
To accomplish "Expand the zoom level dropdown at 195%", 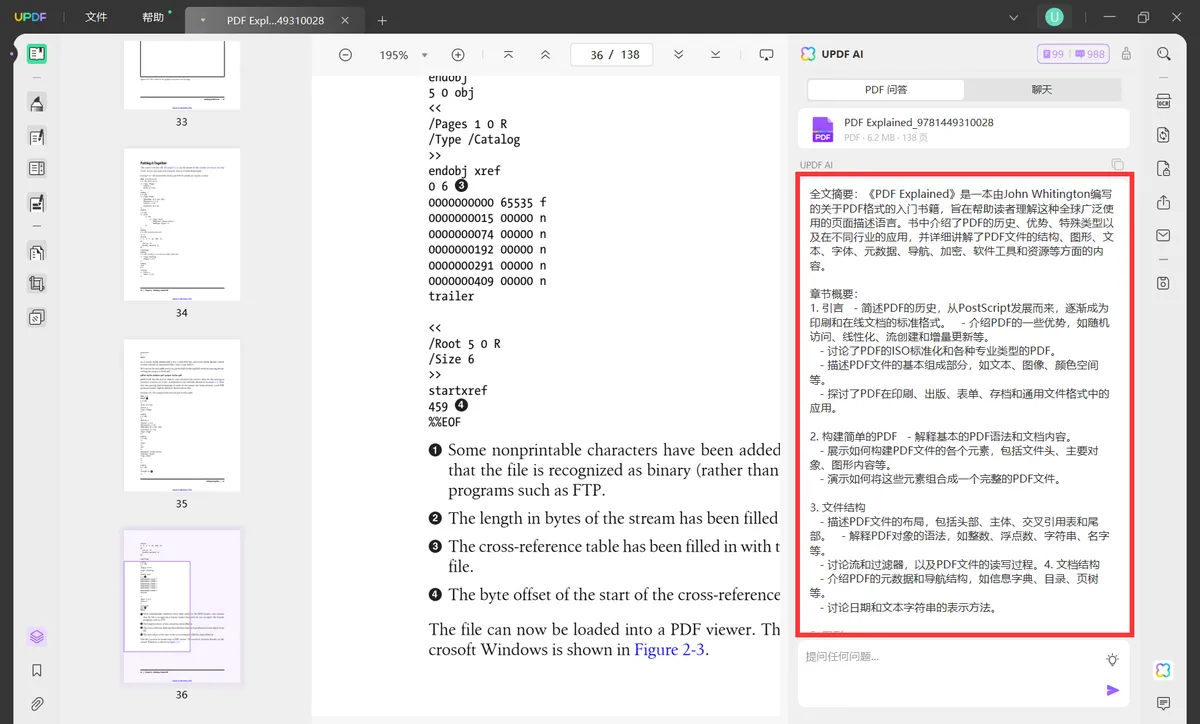I will tap(425, 56).
